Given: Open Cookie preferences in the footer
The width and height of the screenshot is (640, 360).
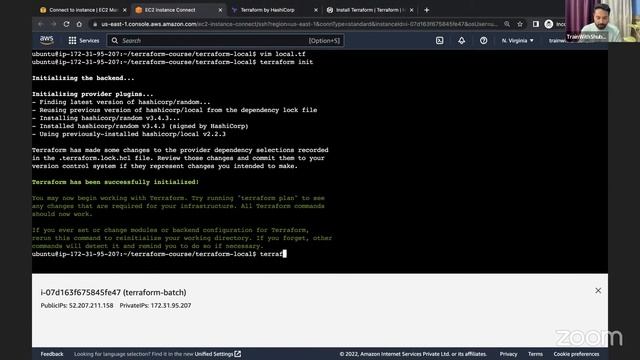Looking at the screenshot, I should tap(576, 354).
